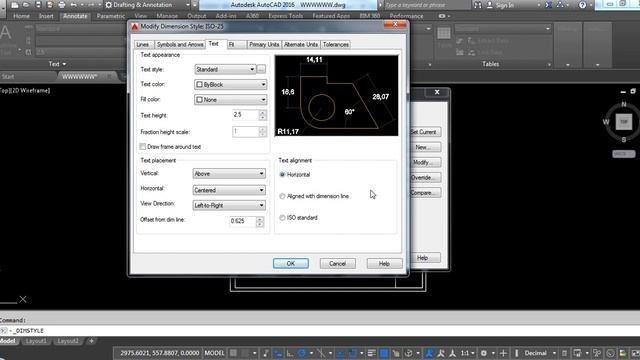Add a new layout with plus icon
This screenshot has height=360, width=640.
point(91,341)
